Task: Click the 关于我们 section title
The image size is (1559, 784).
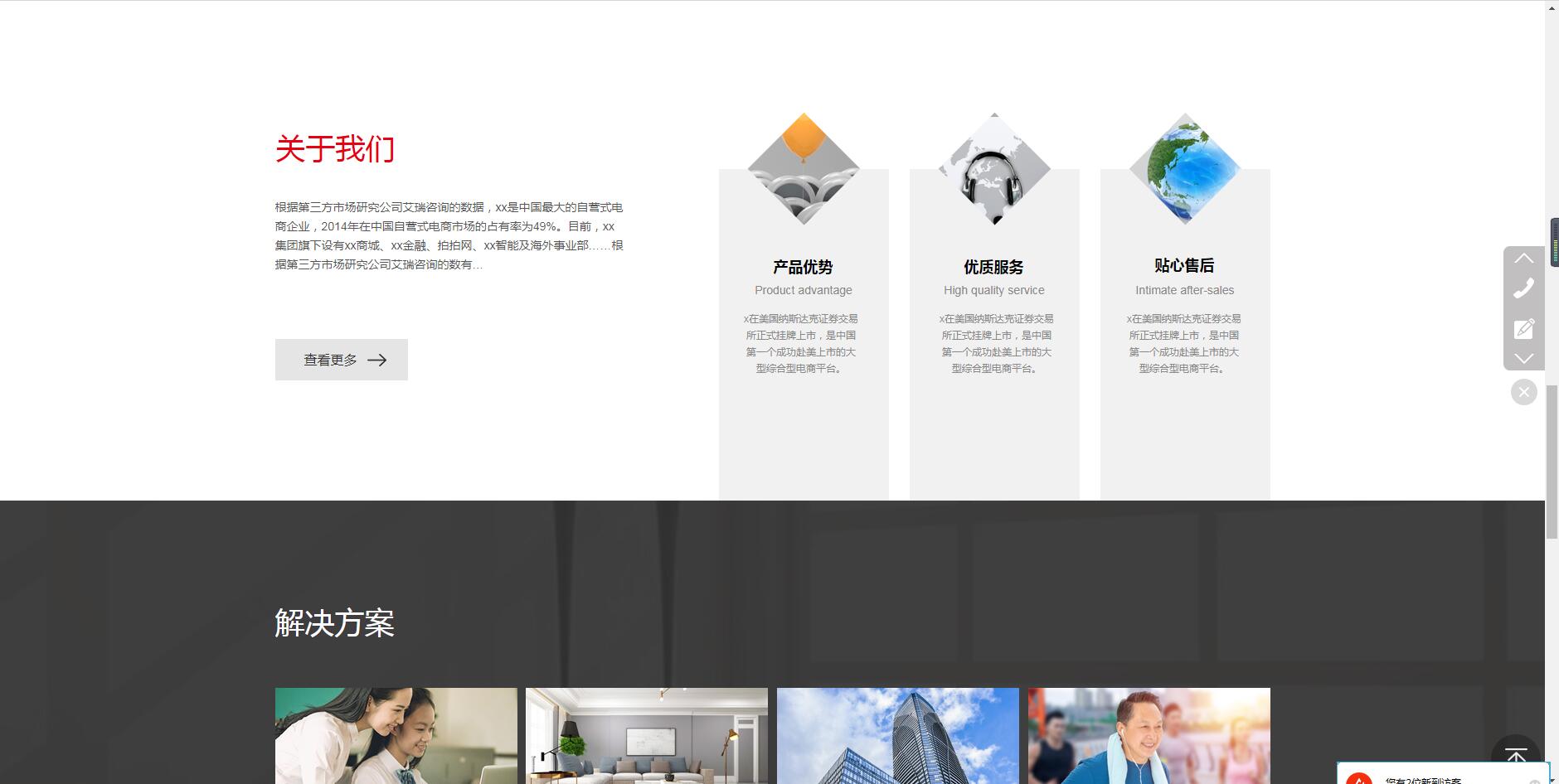Action: point(334,149)
